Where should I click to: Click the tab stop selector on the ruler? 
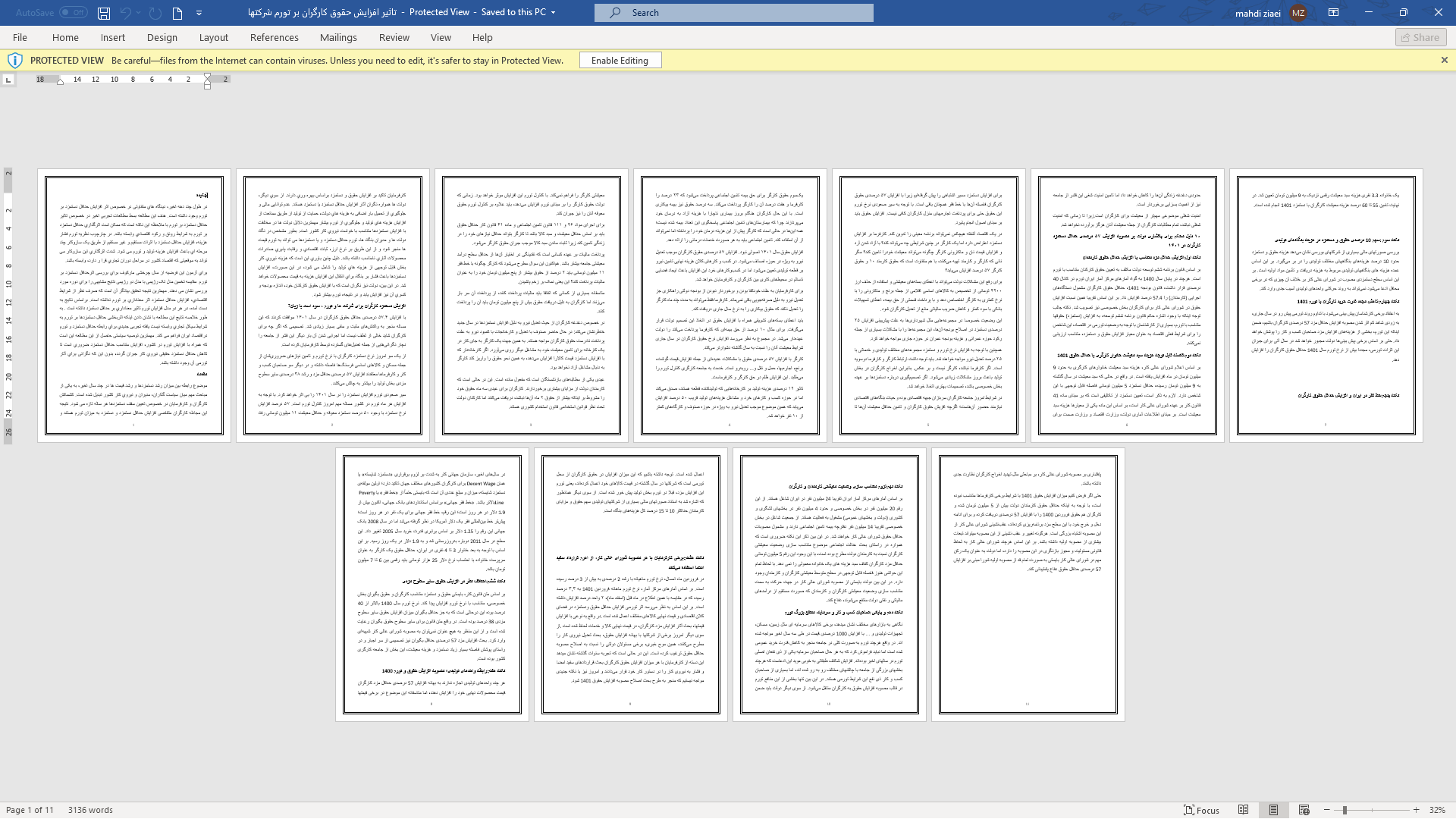click(x=8, y=80)
